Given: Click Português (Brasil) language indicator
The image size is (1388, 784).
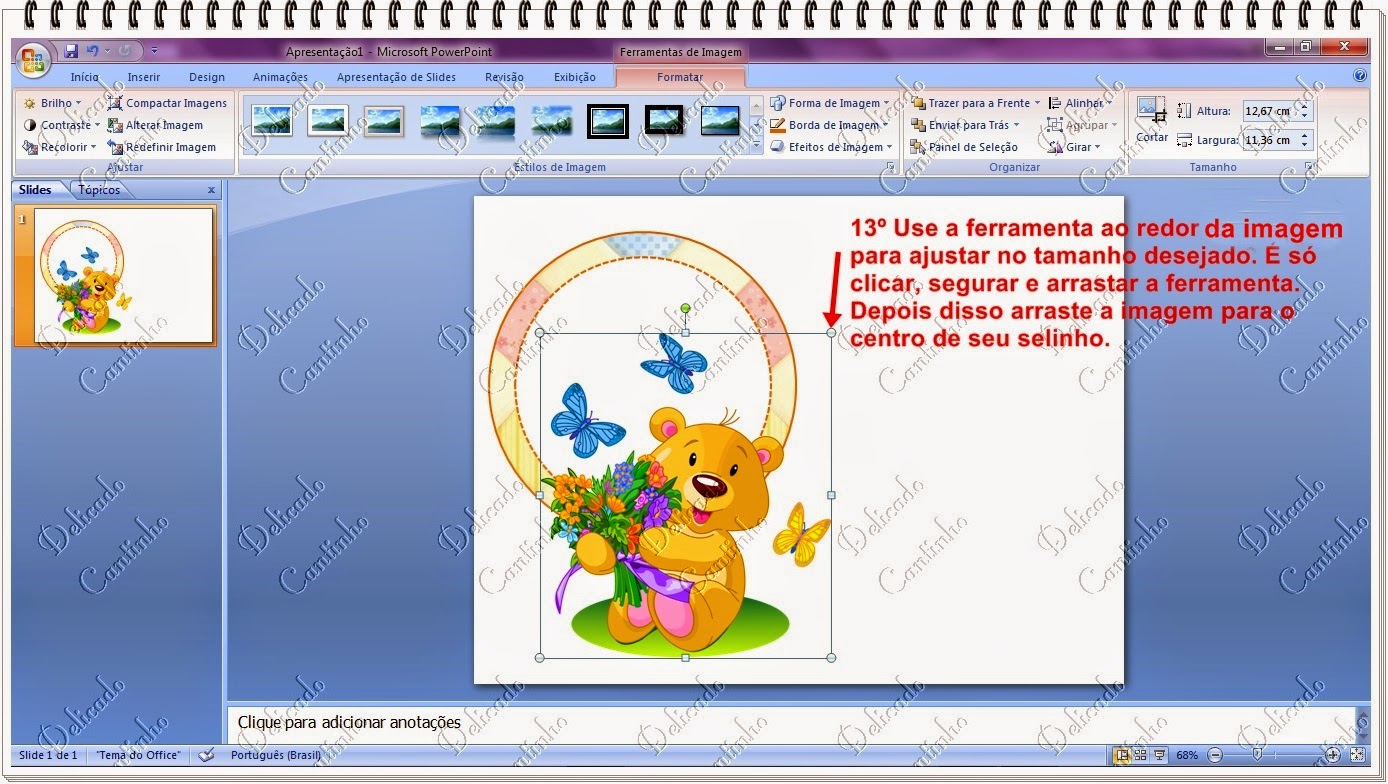Looking at the screenshot, I should (x=276, y=755).
